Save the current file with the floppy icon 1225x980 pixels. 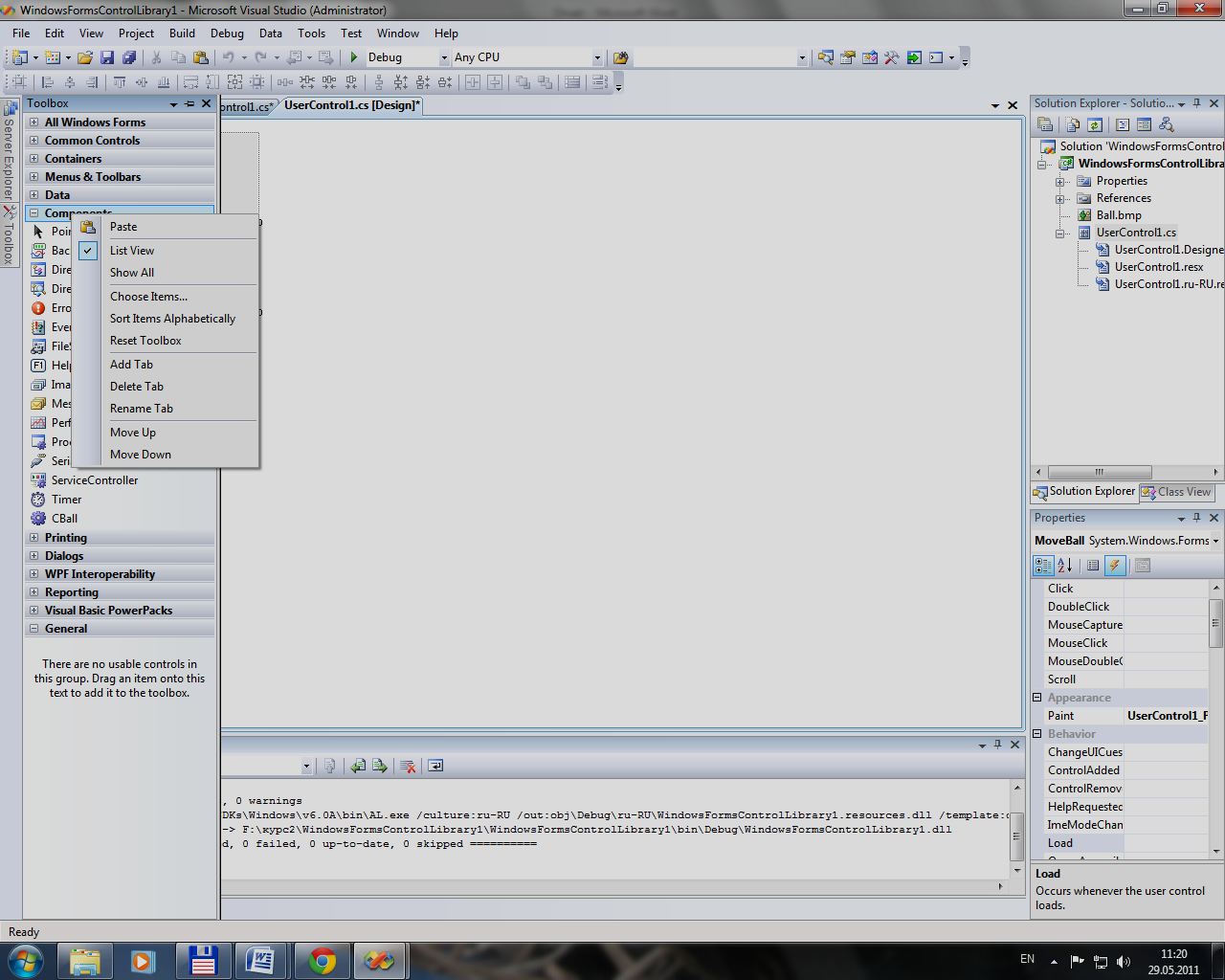point(107,57)
